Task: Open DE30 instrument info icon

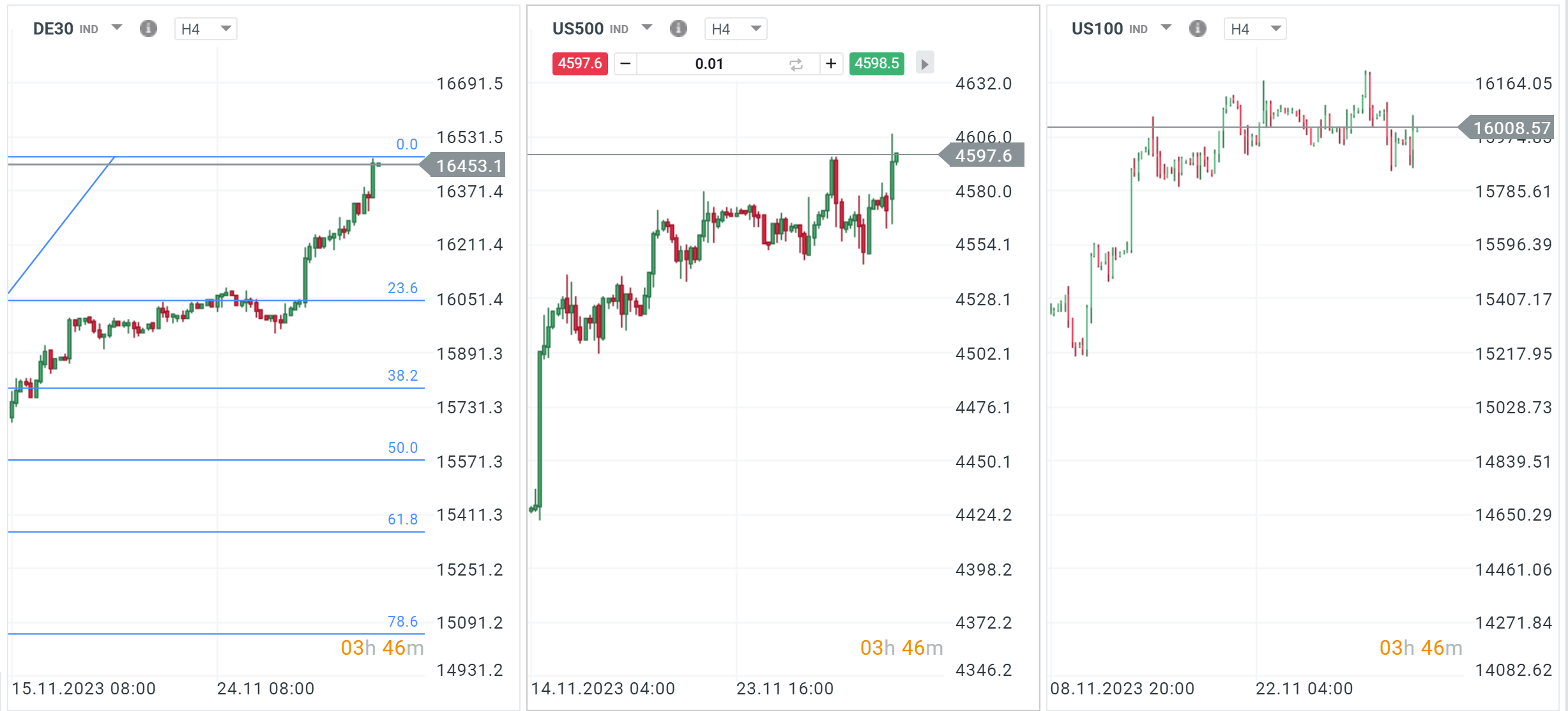Action: (148, 29)
